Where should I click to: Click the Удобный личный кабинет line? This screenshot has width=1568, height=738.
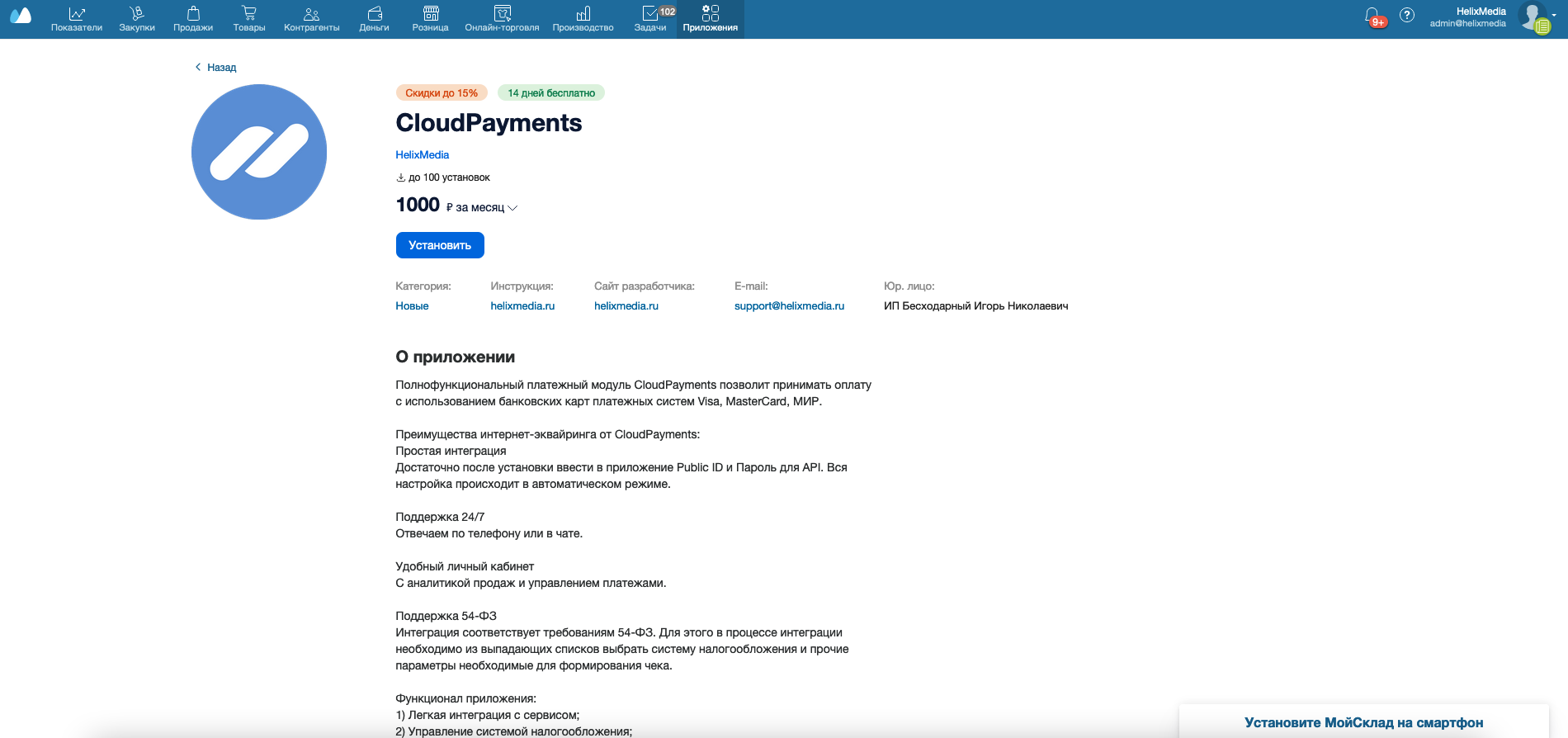coord(465,566)
